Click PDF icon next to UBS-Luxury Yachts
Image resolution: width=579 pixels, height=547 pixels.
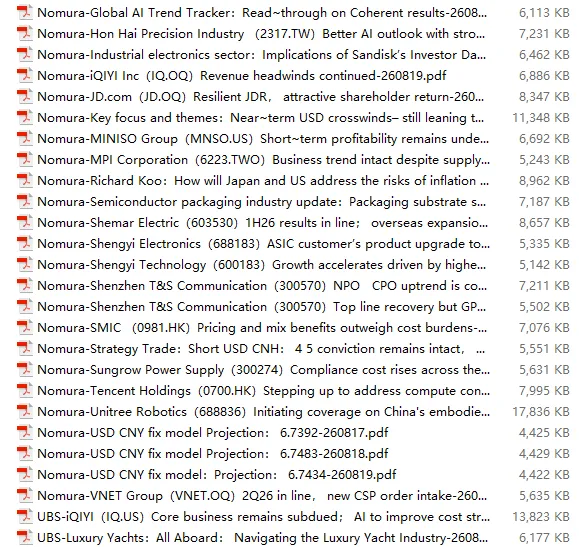click(x=25, y=538)
